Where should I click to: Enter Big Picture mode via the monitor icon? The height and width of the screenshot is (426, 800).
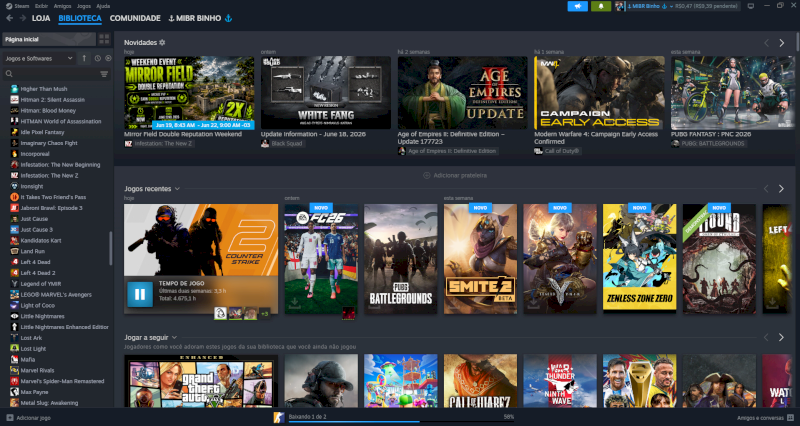coord(751,6)
